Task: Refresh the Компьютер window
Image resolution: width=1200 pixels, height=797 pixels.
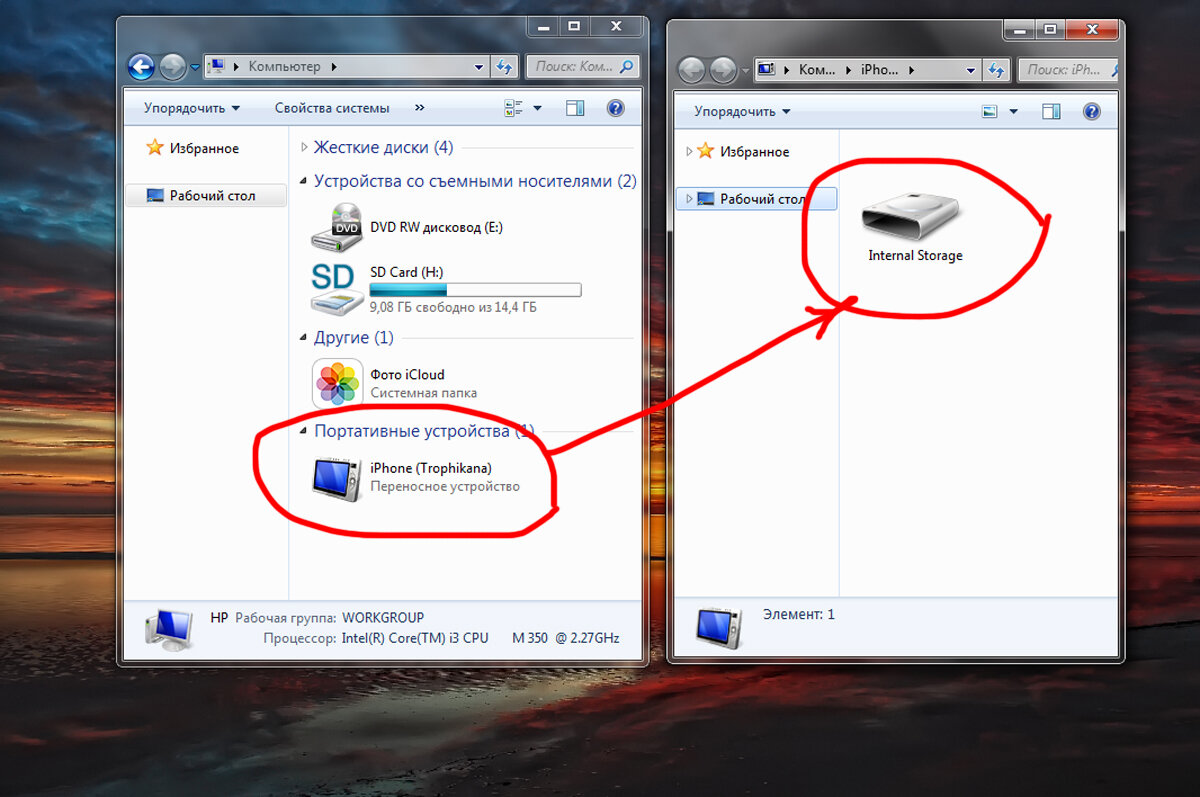Action: pyautogui.click(x=504, y=67)
